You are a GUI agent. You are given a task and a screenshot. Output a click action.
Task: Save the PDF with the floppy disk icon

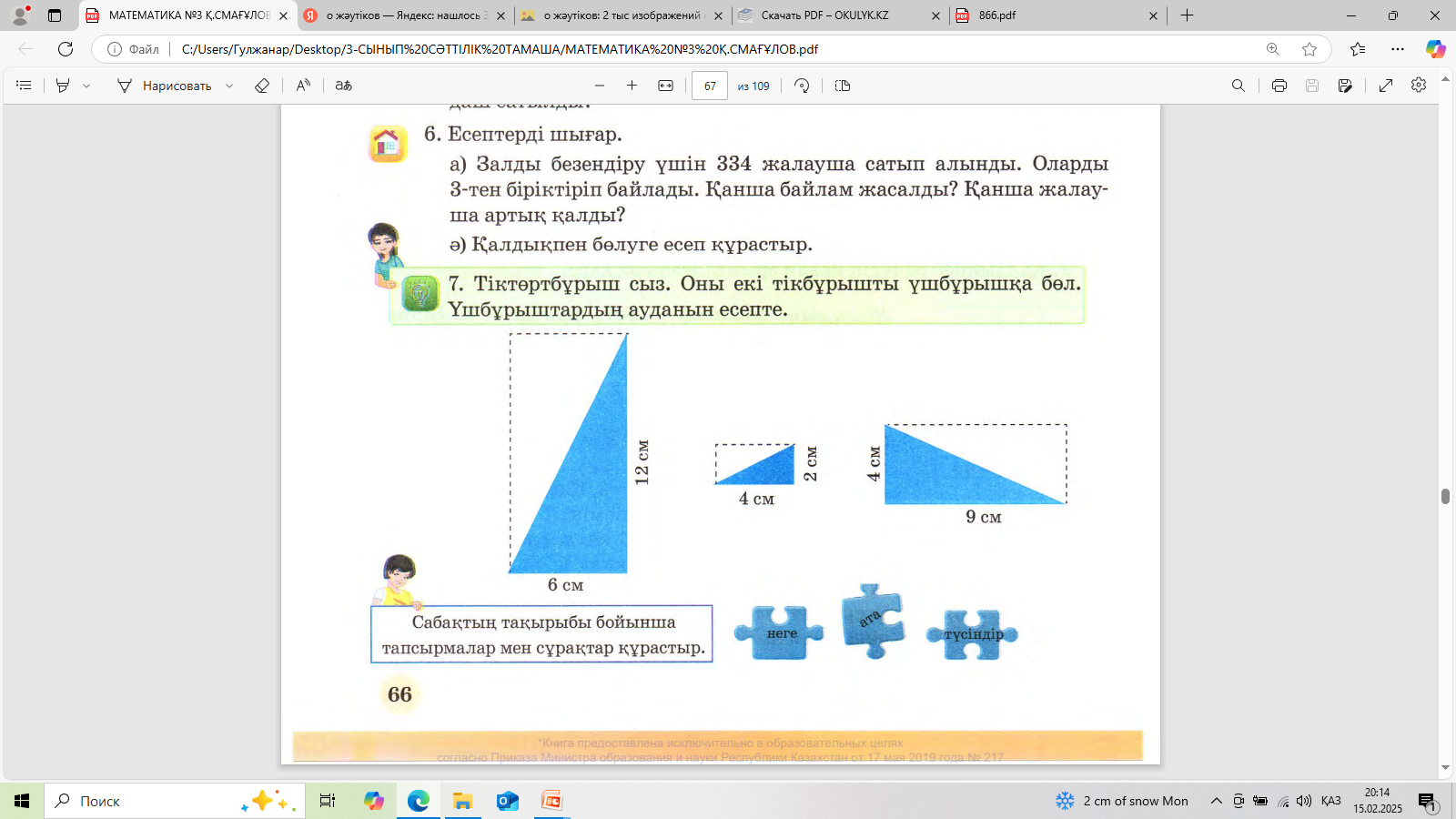(1312, 86)
